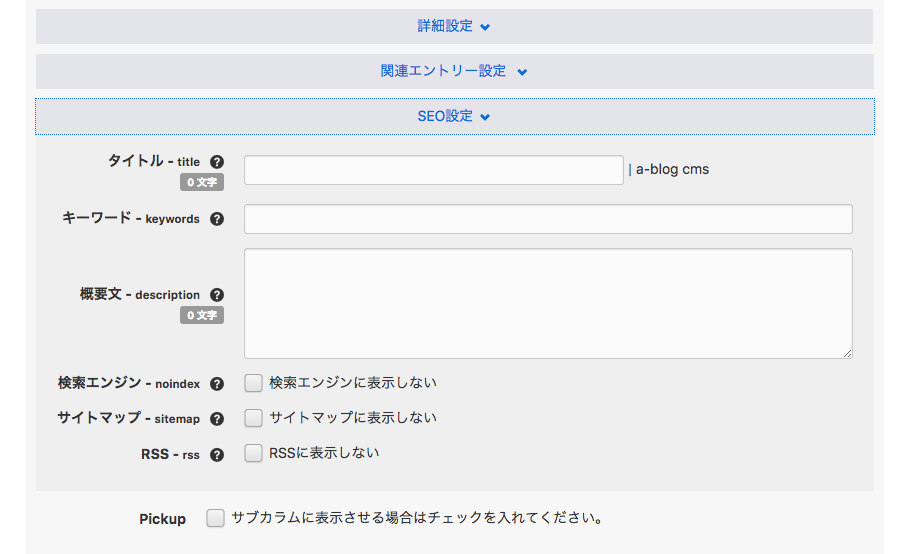Click the title's 0文字 character count badge

pos(202,183)
